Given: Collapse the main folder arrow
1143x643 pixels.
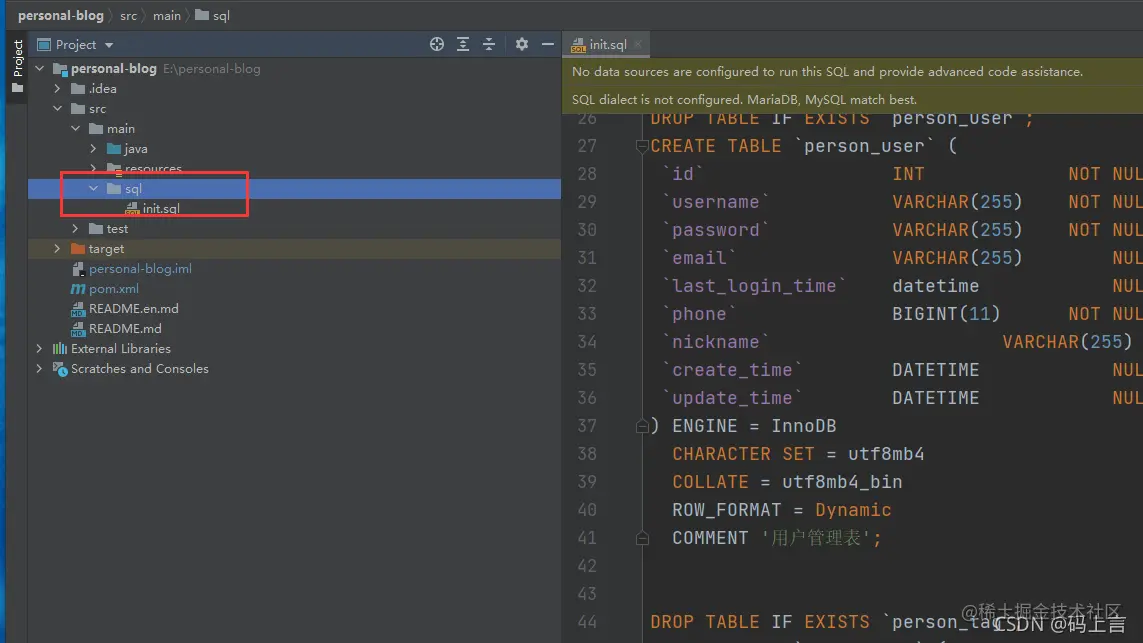Looking at the screenshot, I should tap(76, 128).
